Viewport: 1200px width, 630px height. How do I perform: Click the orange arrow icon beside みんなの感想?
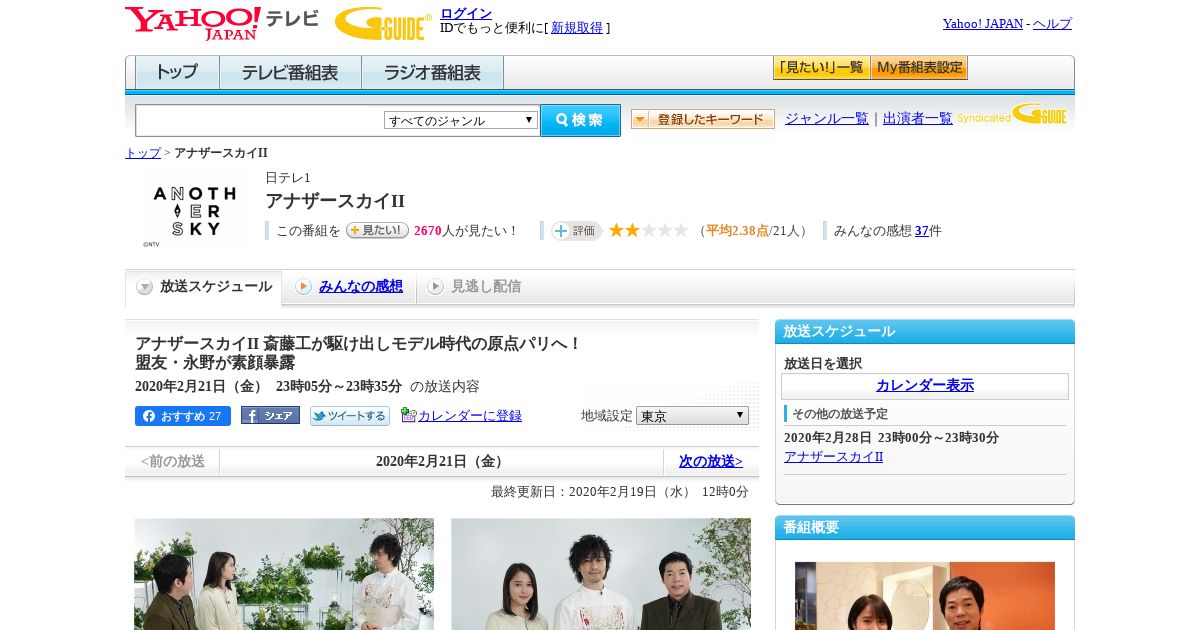(x=303, y=287)
